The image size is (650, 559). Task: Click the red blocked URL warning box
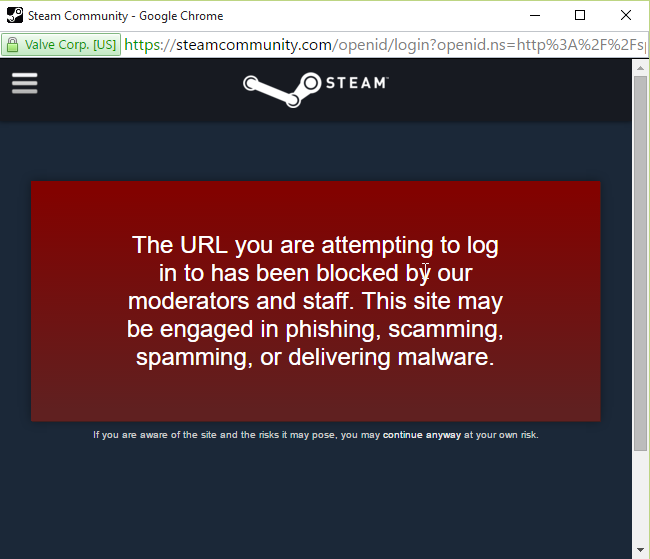click(315, 301)
